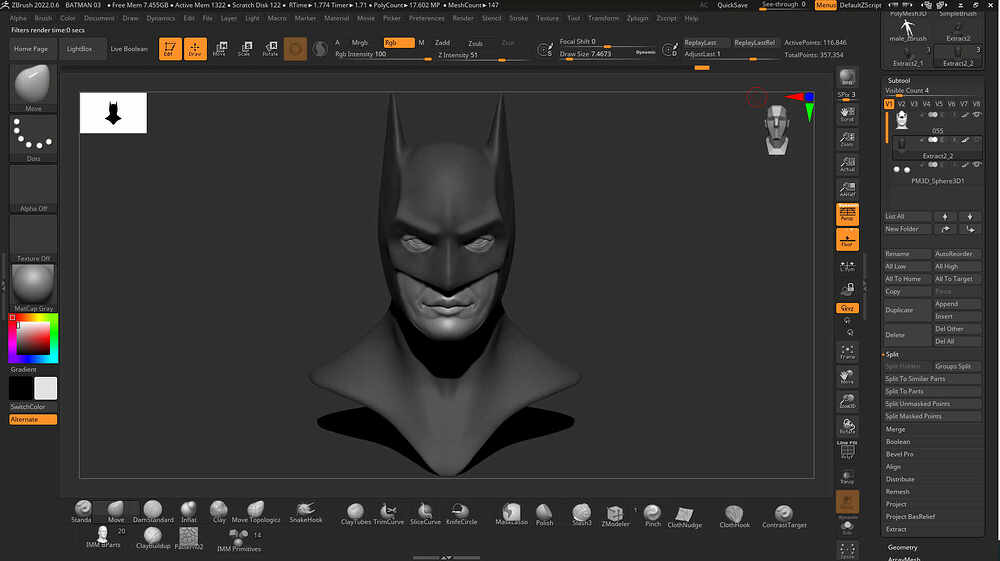Click the Duplicate subtool button
The image size is (1000, 561).
(907, 310)
